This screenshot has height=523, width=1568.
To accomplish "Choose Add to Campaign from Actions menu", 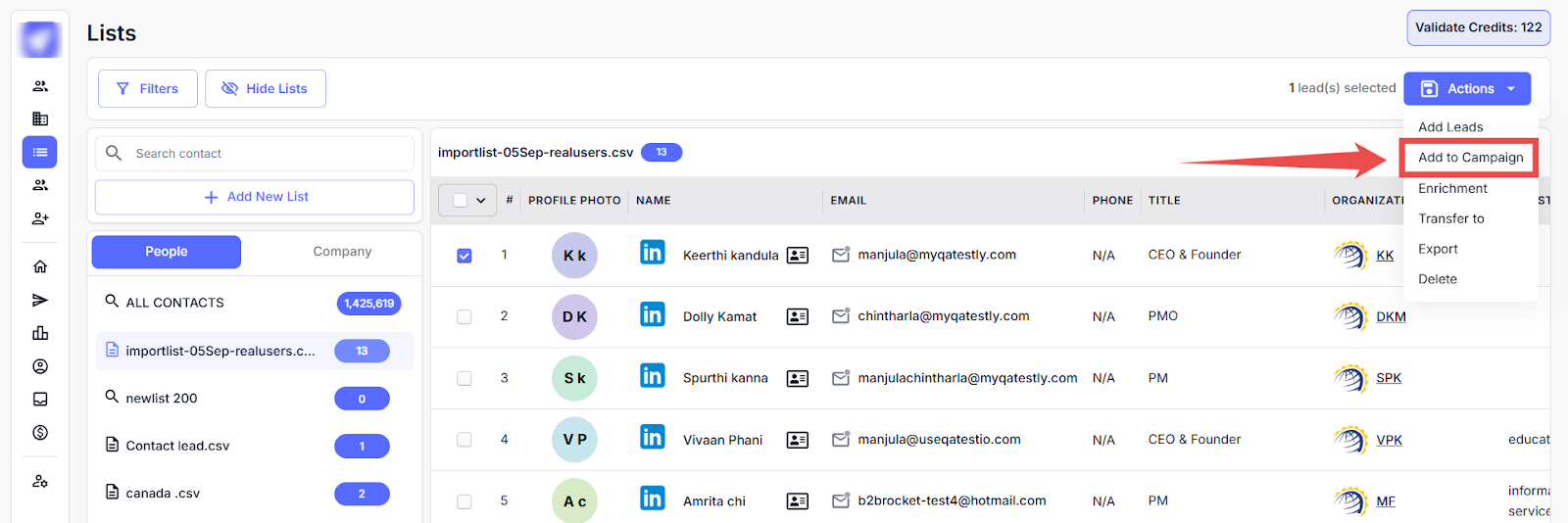I will pyautogui.click(x=1470, y=158).
